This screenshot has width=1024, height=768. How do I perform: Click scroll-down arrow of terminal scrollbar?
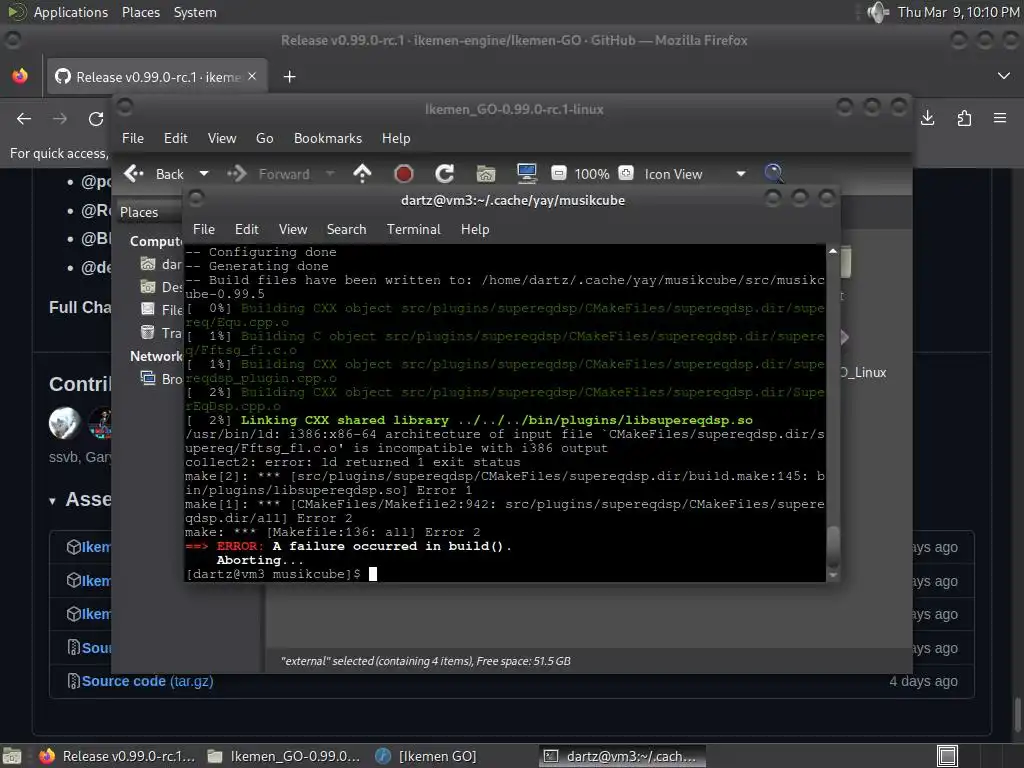tap(833, 575)
